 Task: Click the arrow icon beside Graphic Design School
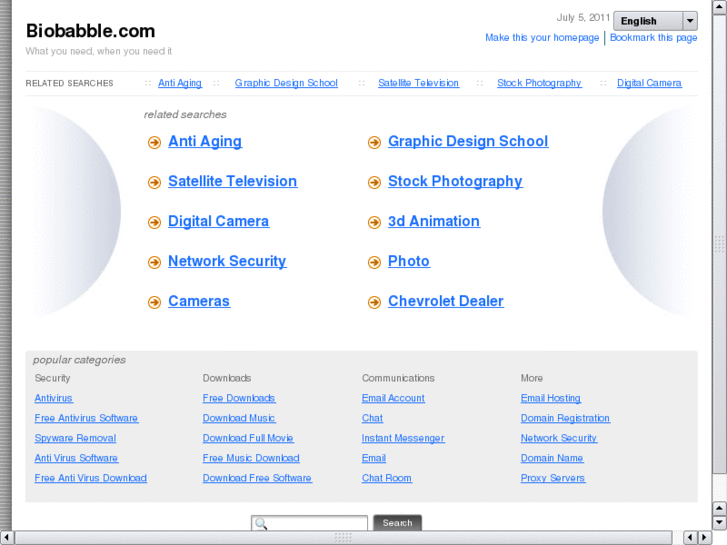click(x=374, y=143)
